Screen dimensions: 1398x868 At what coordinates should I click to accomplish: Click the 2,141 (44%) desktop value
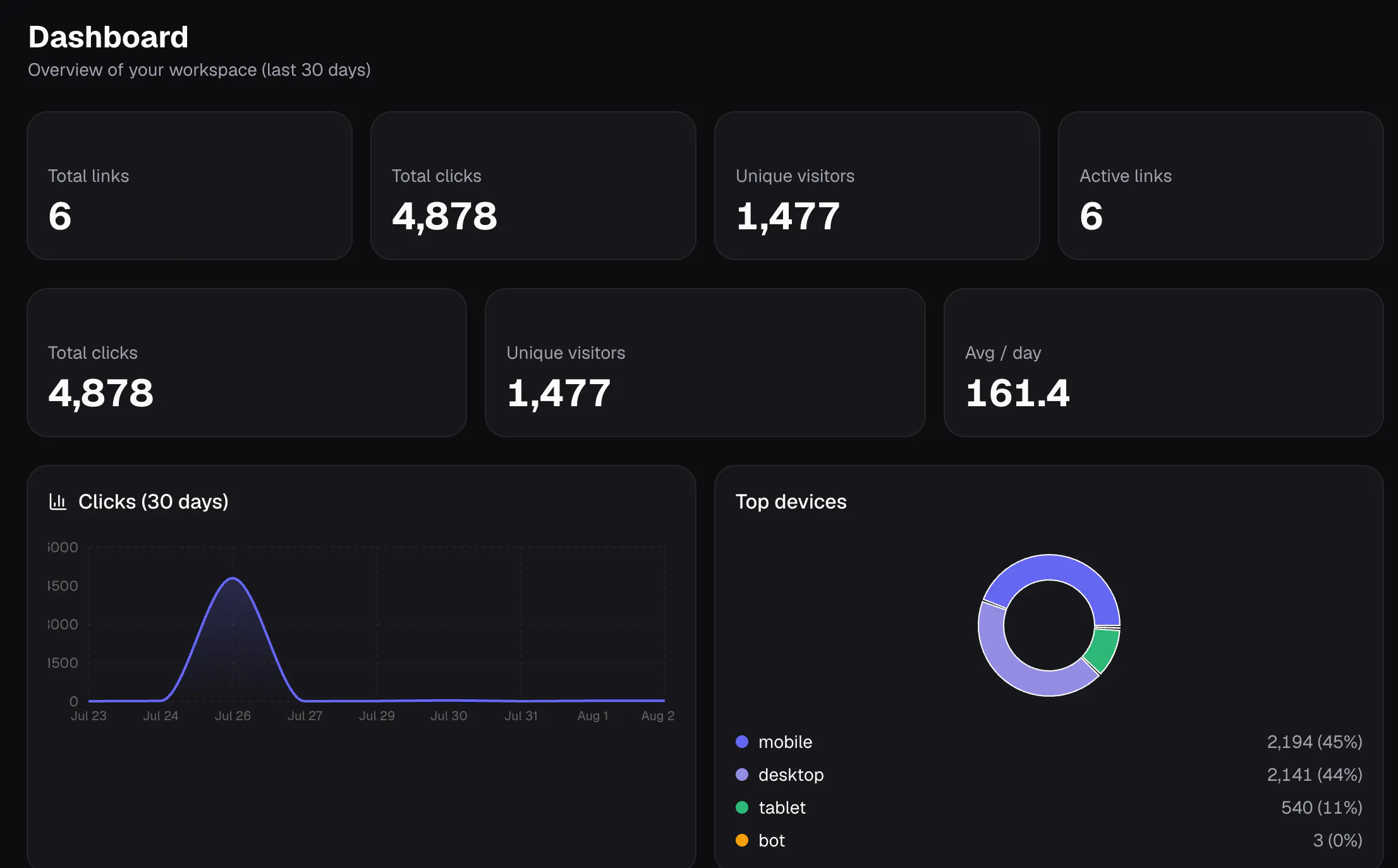tap(1314, 775)
